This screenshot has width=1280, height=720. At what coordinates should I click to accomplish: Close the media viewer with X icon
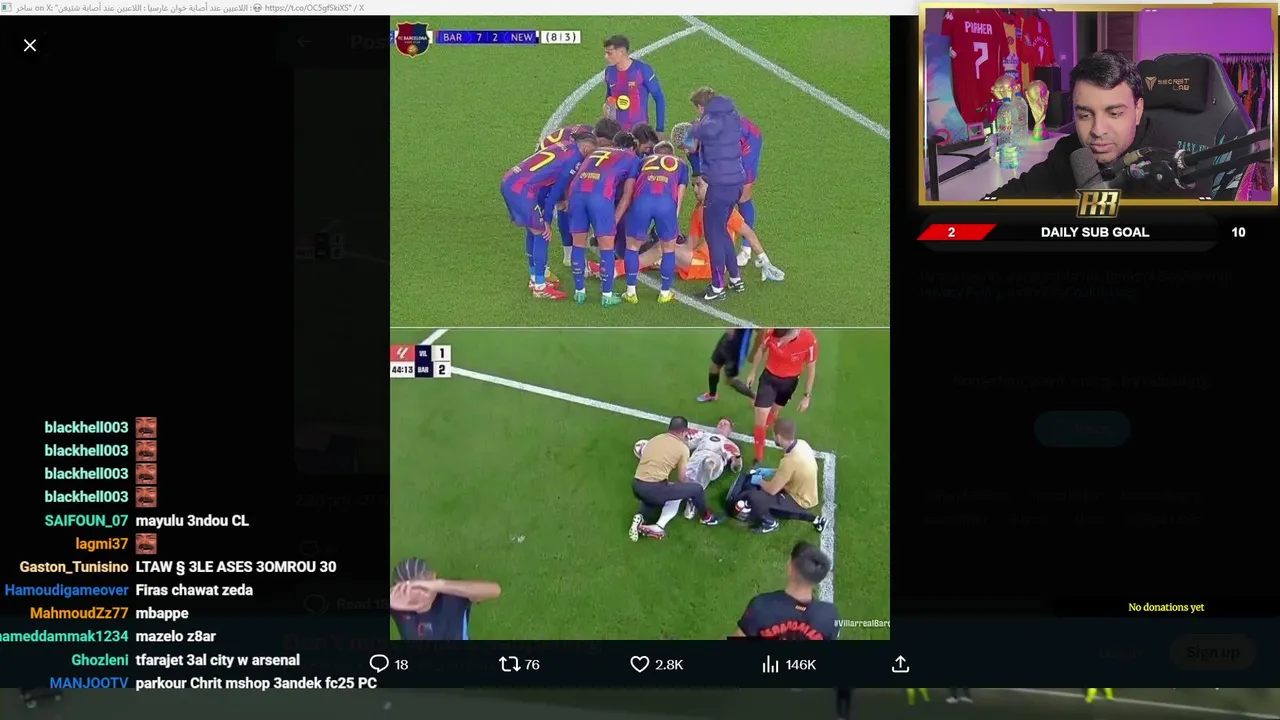(30, 45)
